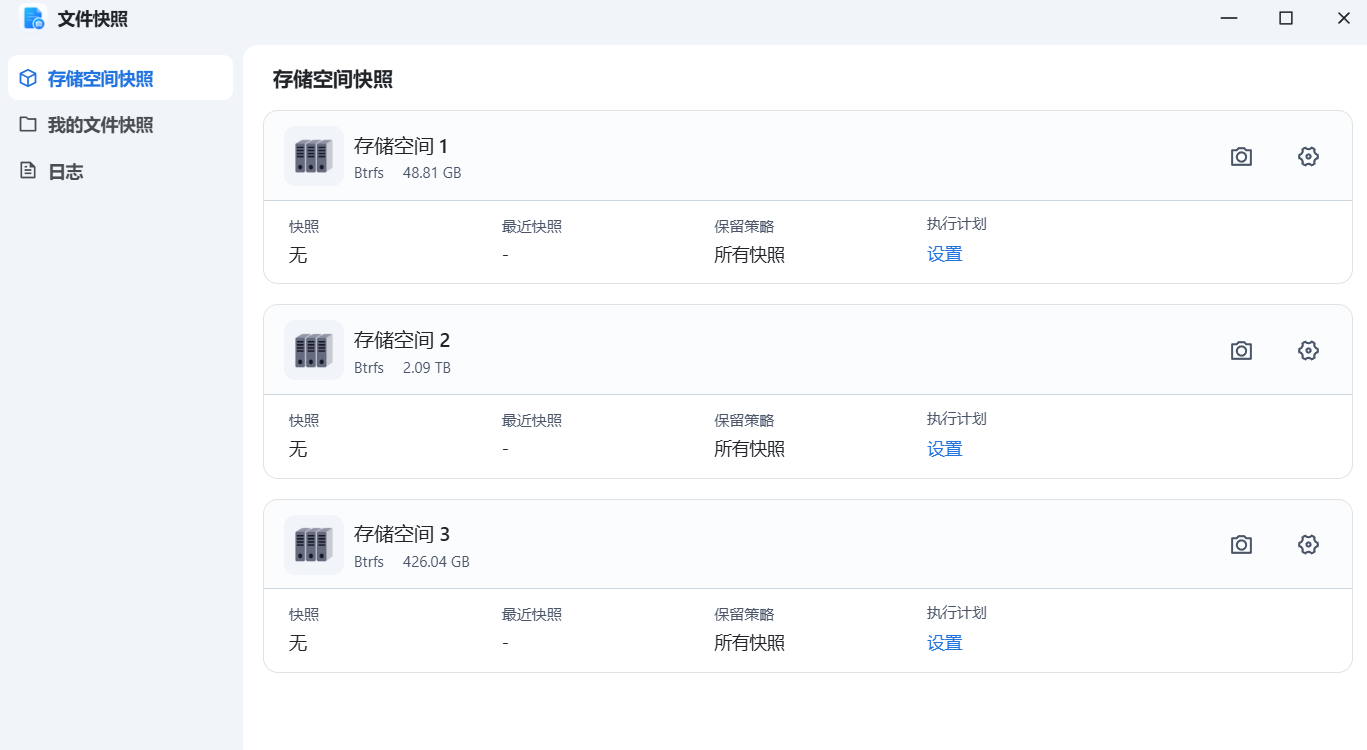Select 存储空间快照 in the sidebar

point(100,78)
